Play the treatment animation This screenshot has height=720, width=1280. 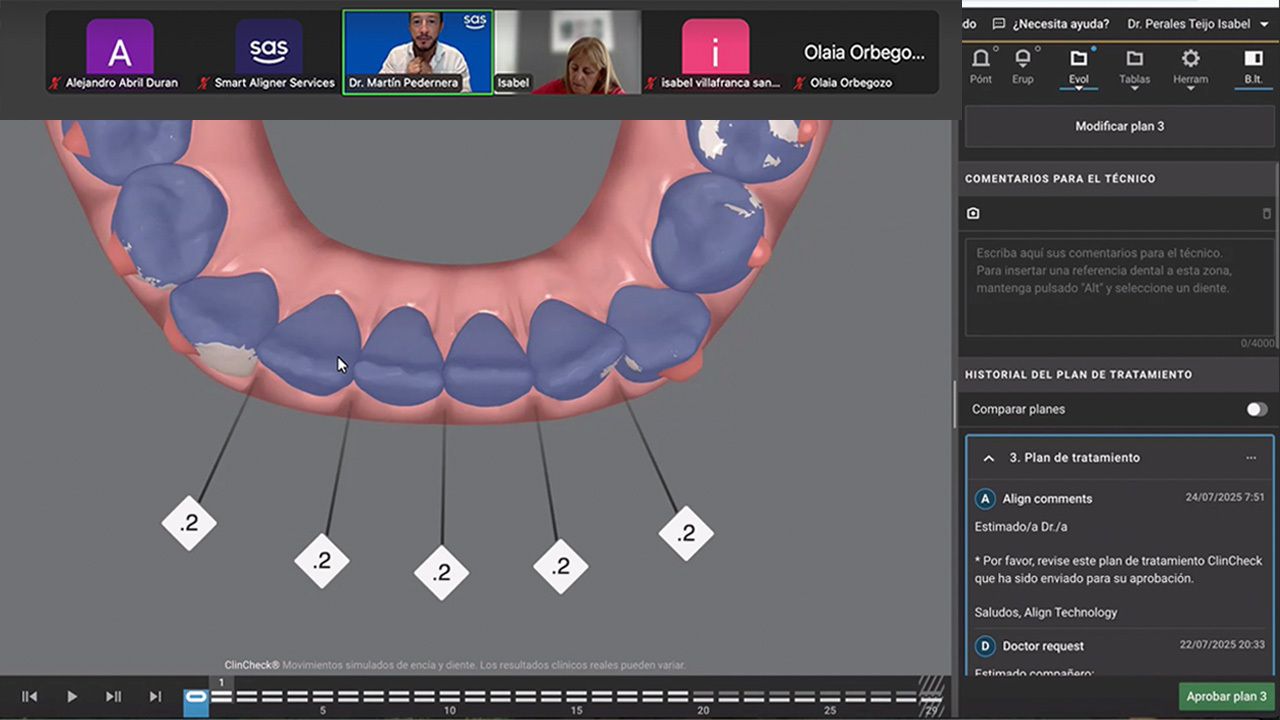pos(72,696)
